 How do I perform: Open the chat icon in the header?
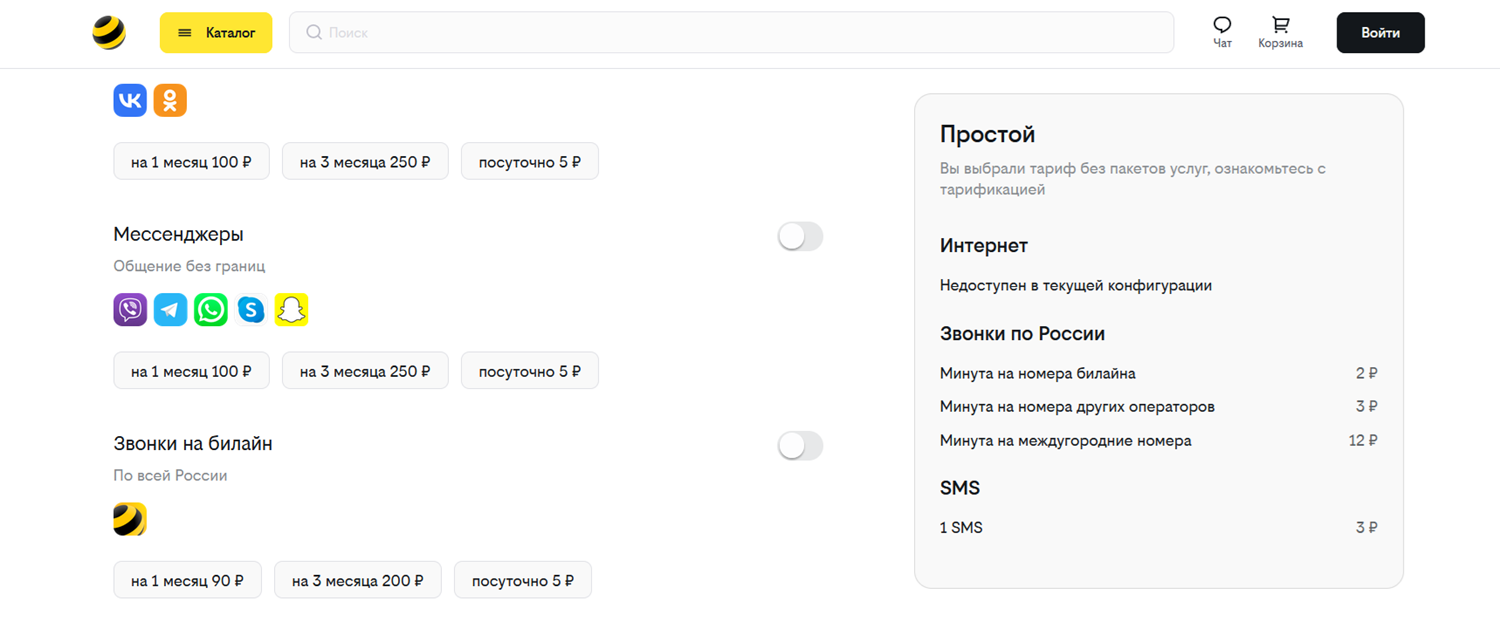tap(1222, 32)
